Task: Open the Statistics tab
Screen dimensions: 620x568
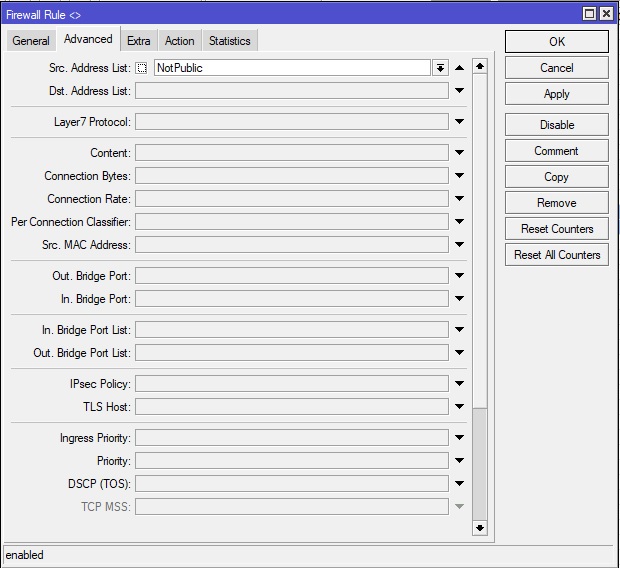Action: [229, 41]
